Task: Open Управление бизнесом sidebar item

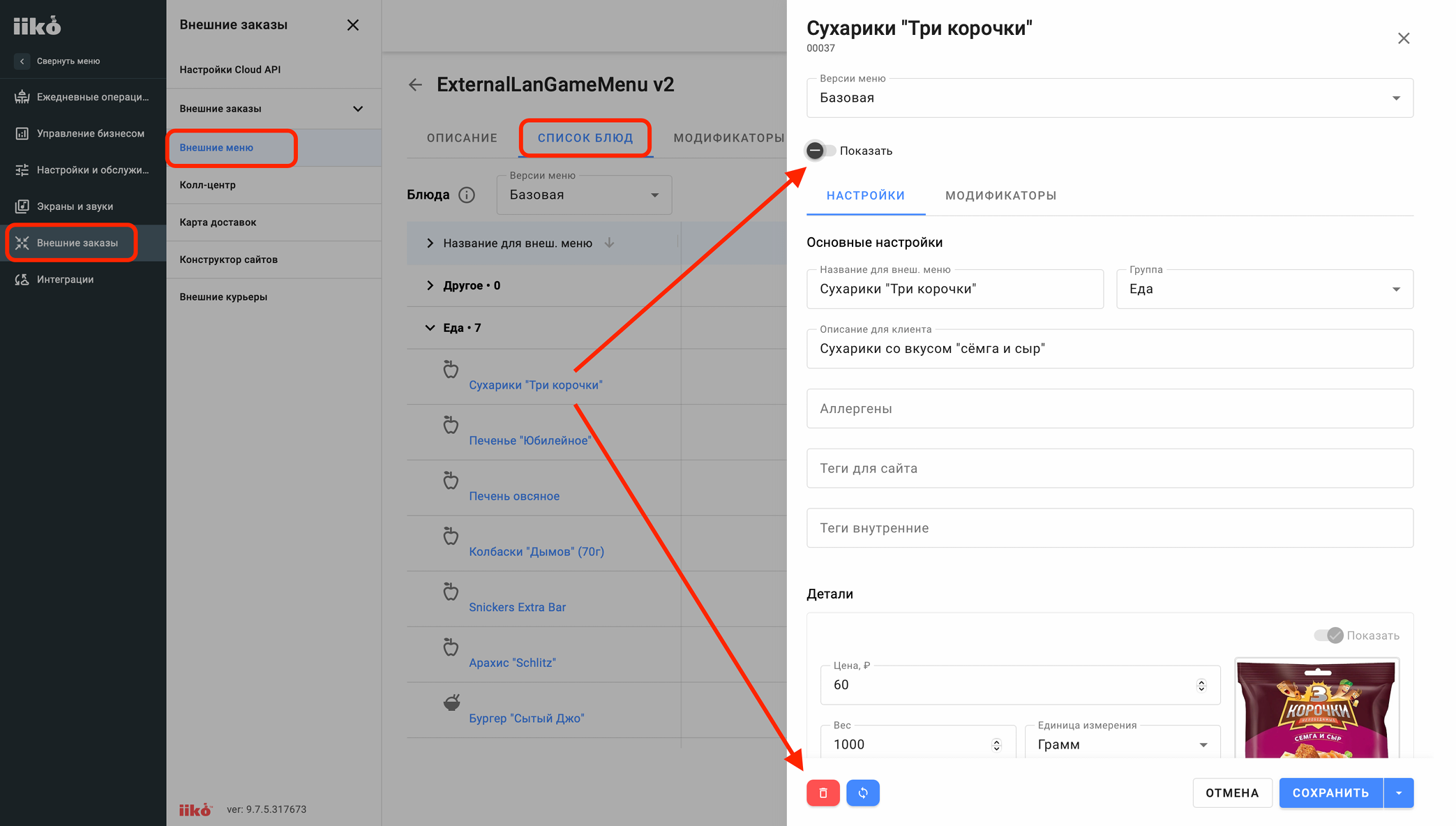Action: pyautogui.click(x=83, y=133)
